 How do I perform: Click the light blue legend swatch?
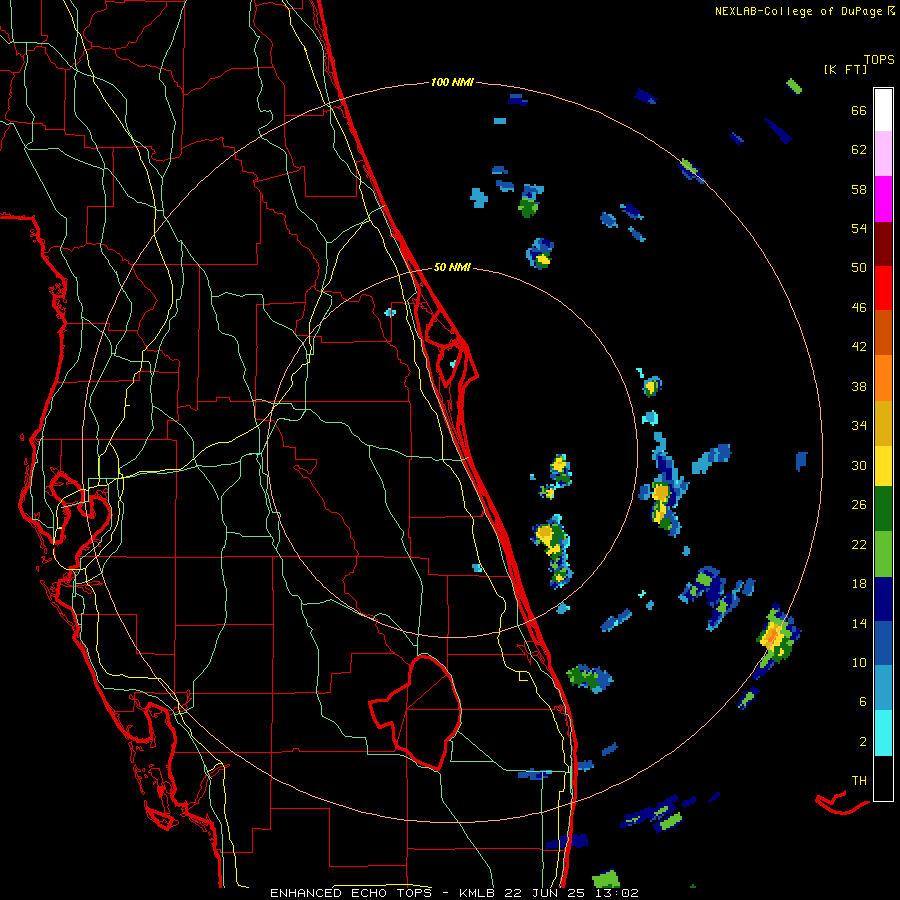[883, 688]
